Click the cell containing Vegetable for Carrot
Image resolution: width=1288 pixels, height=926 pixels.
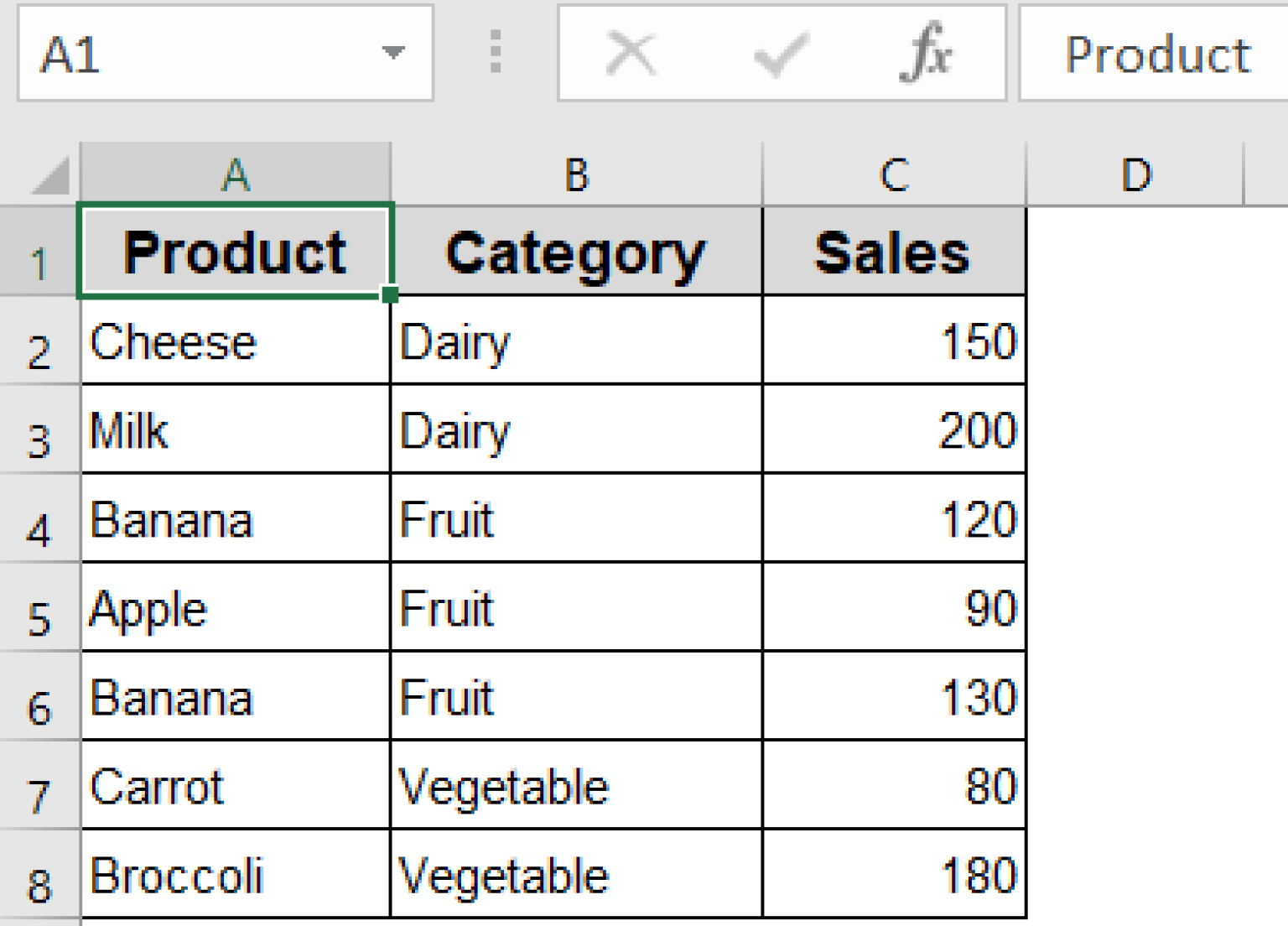click(575, 787)
